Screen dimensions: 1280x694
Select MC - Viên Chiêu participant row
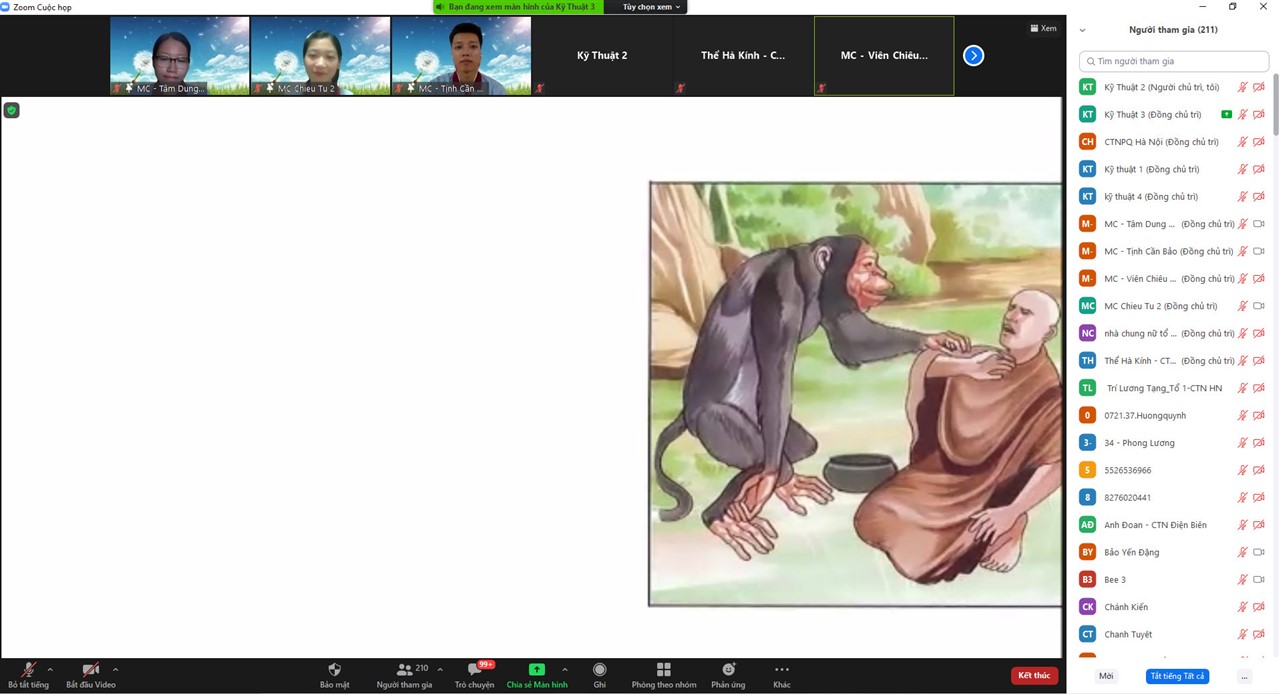[x=1173, y=278]
